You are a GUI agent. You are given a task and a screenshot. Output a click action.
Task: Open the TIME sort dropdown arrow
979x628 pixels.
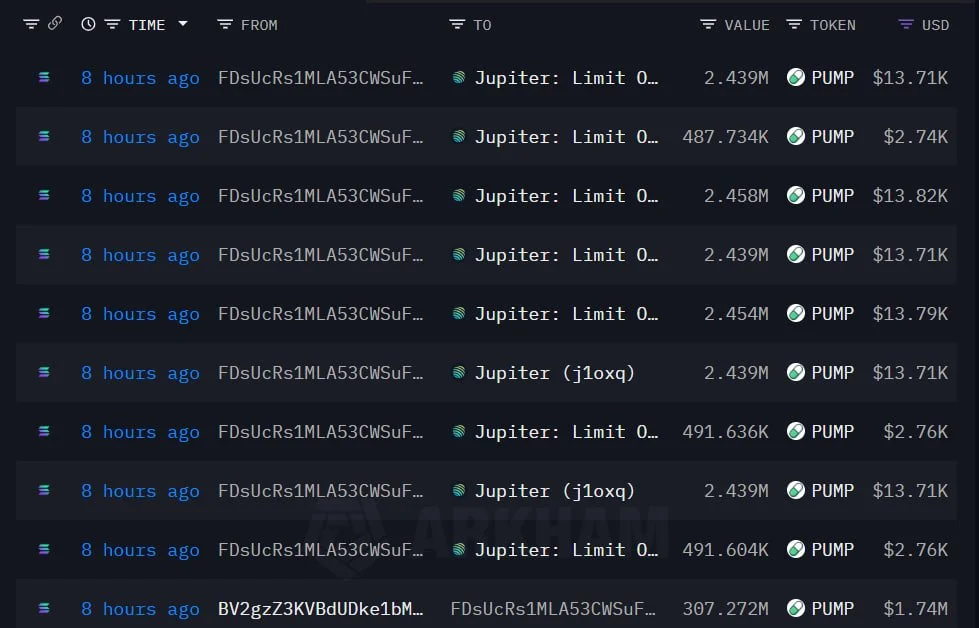coord(183,24)
